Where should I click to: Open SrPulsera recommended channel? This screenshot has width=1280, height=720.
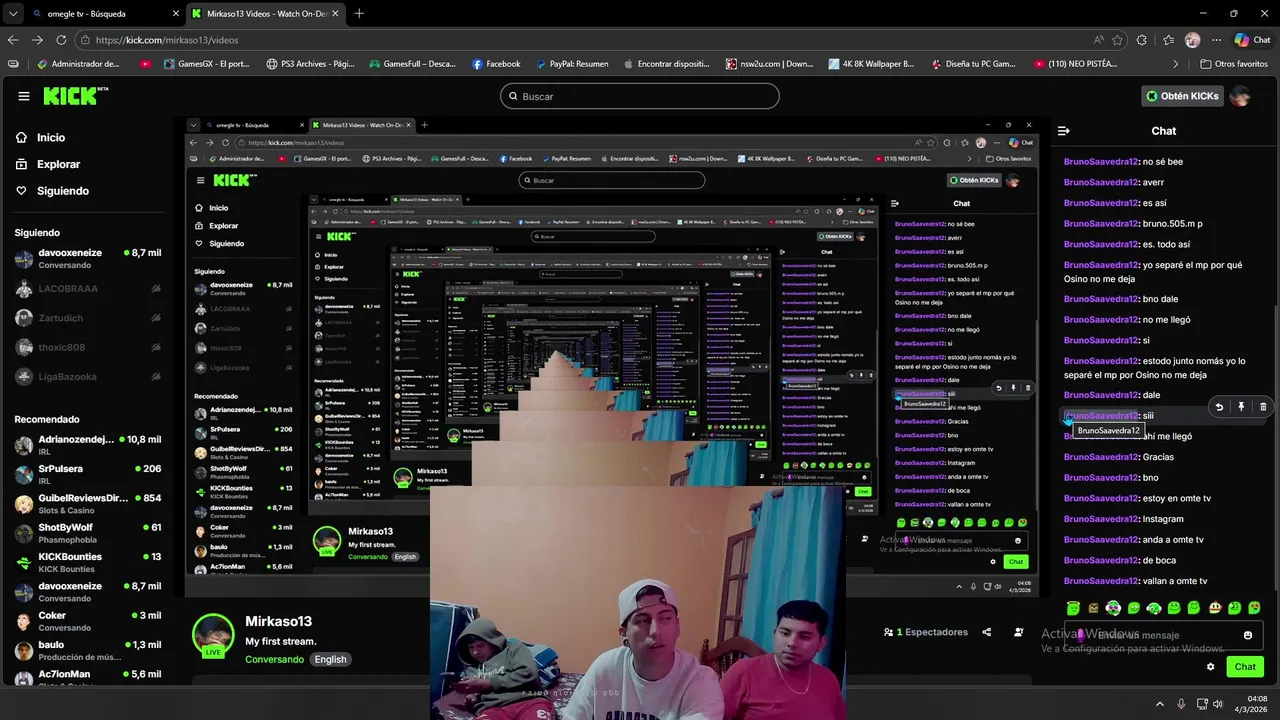point(88,474)
